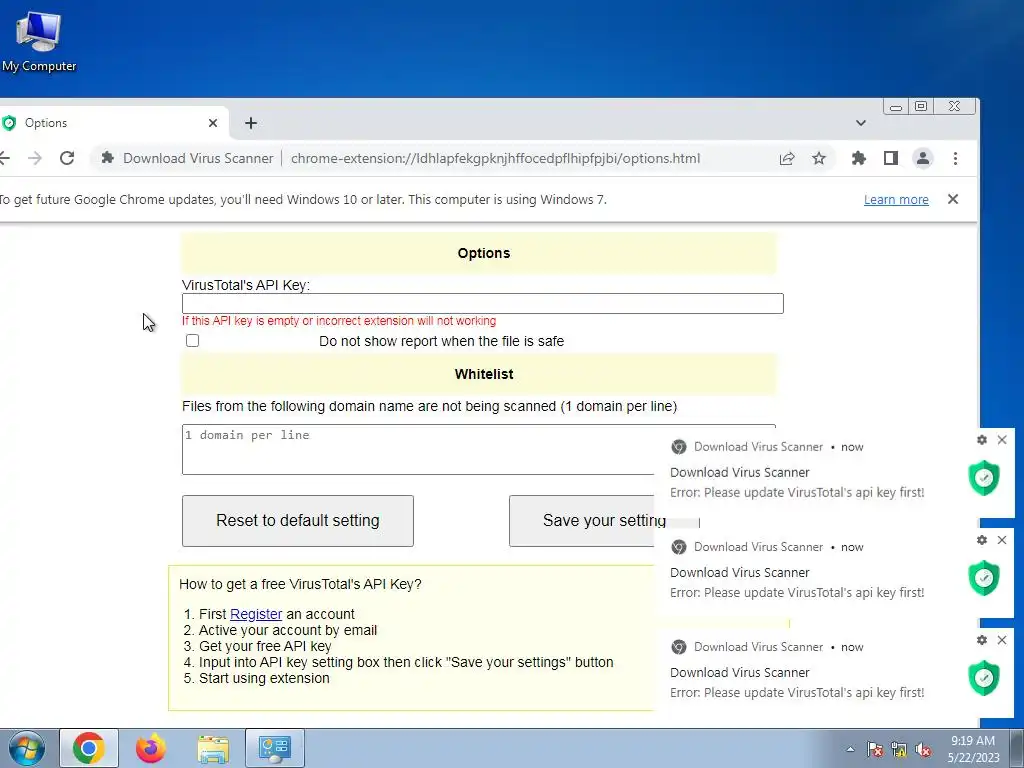1024x768 pixels.
Task: Click the control panel taskbar item
Action: 274,748
